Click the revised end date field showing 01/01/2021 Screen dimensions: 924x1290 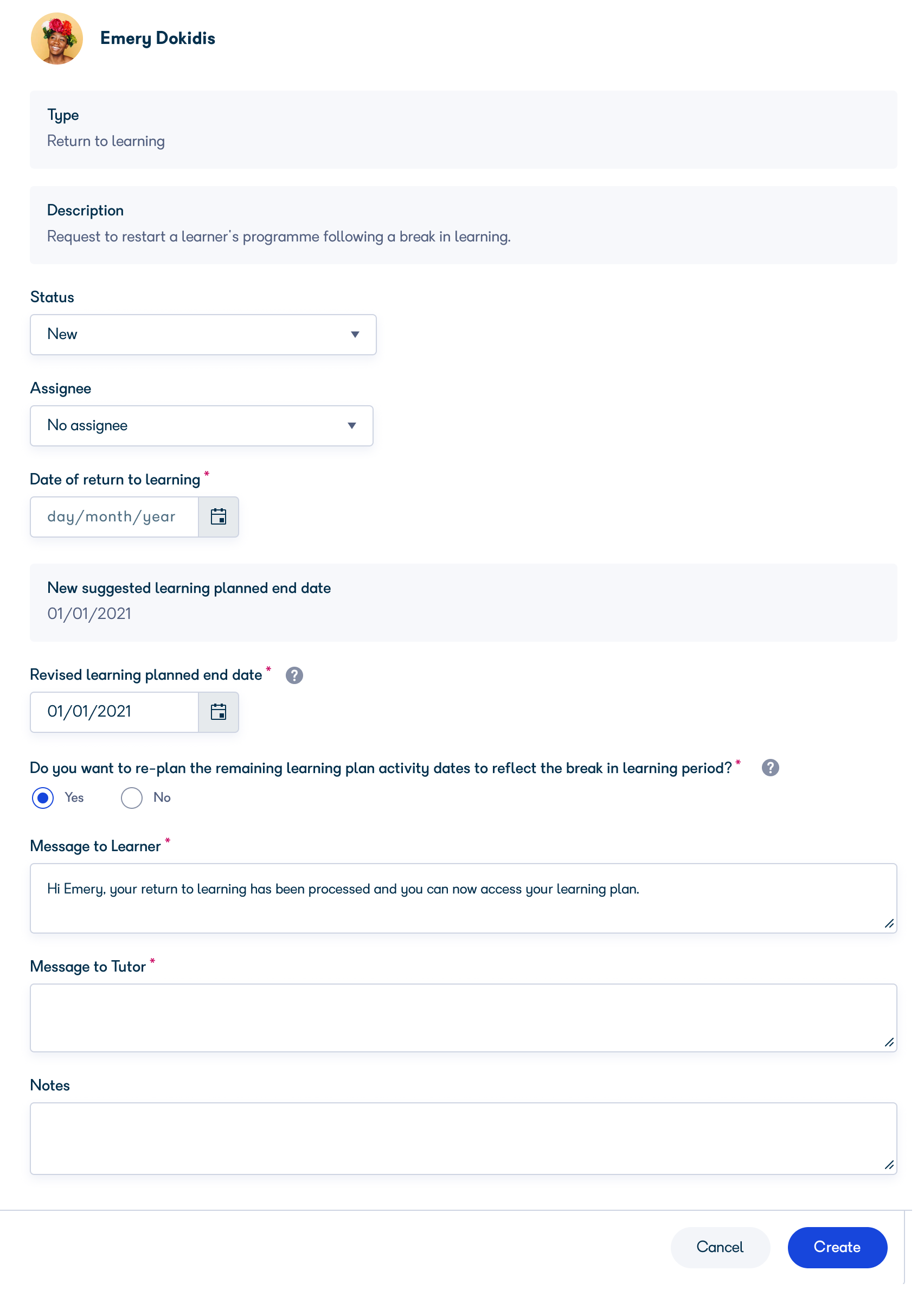click(114, 712)
